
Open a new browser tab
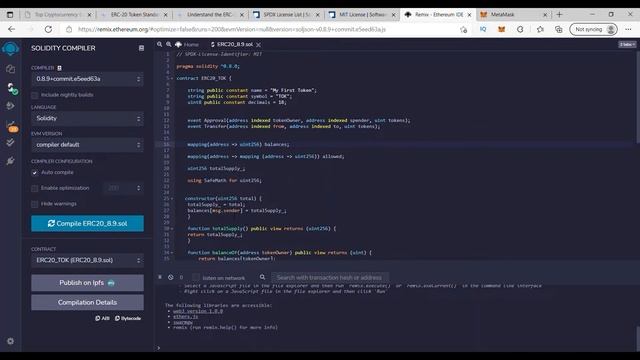tap(560, 15)
